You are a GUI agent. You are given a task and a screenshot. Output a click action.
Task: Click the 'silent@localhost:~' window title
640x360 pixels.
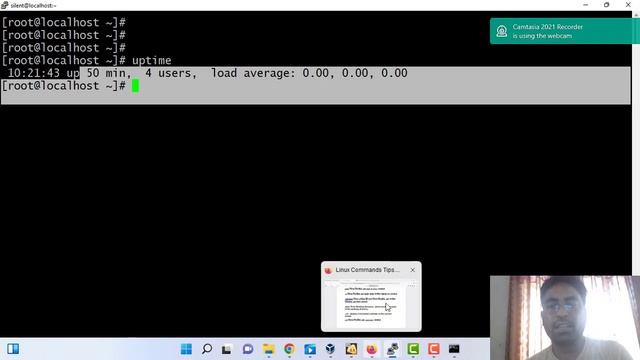coord(33,6)
